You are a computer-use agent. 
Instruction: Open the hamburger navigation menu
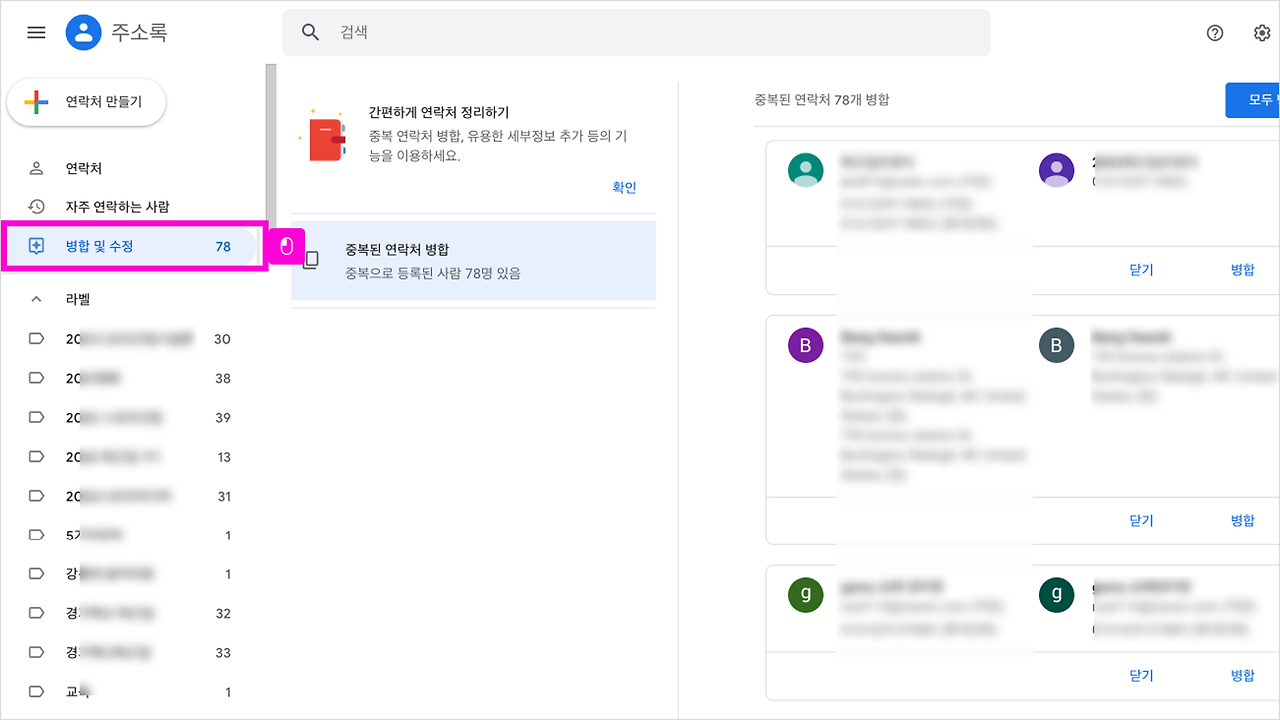coord(35,32)
